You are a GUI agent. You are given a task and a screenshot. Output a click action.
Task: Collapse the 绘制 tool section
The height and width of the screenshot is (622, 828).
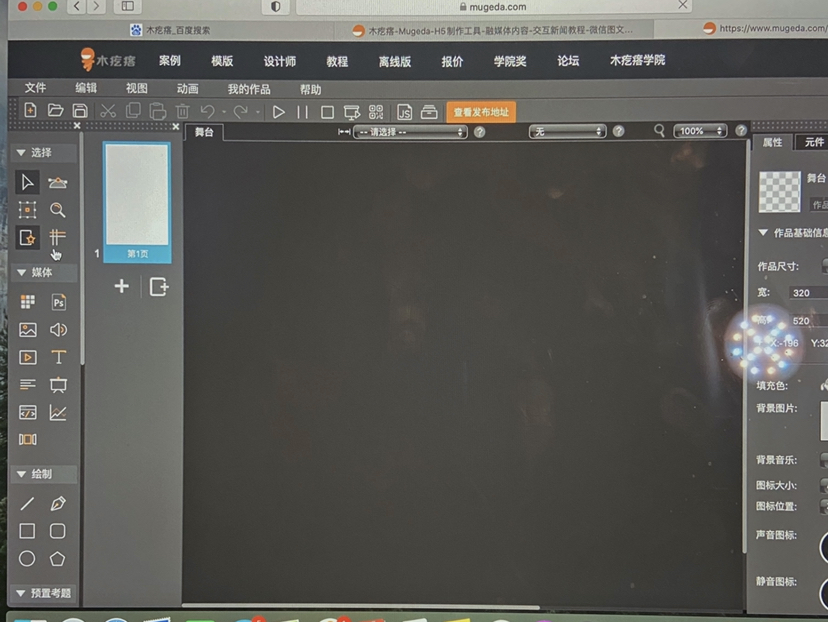21,474
